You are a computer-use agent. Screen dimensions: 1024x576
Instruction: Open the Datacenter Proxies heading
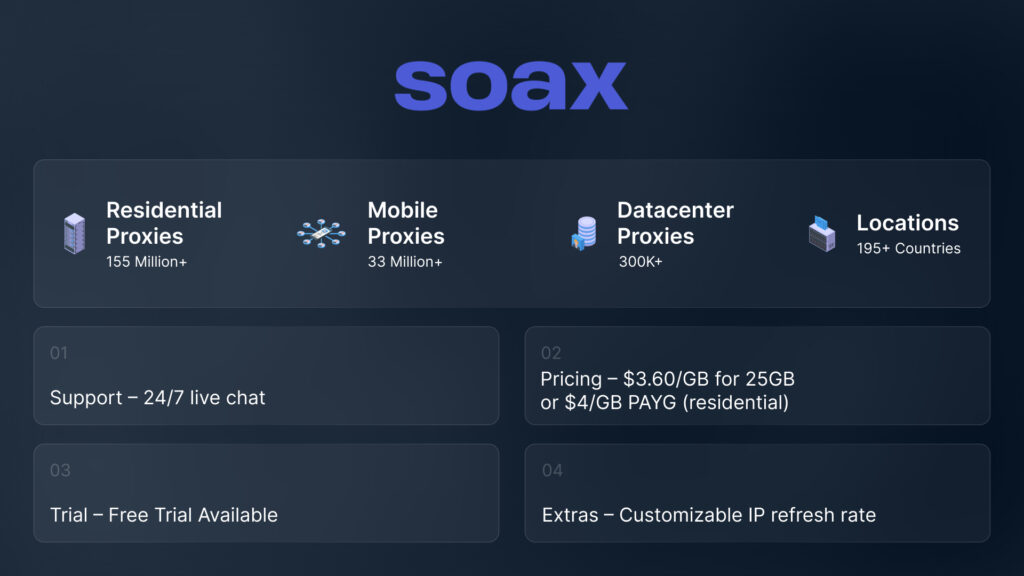(675, 223)
